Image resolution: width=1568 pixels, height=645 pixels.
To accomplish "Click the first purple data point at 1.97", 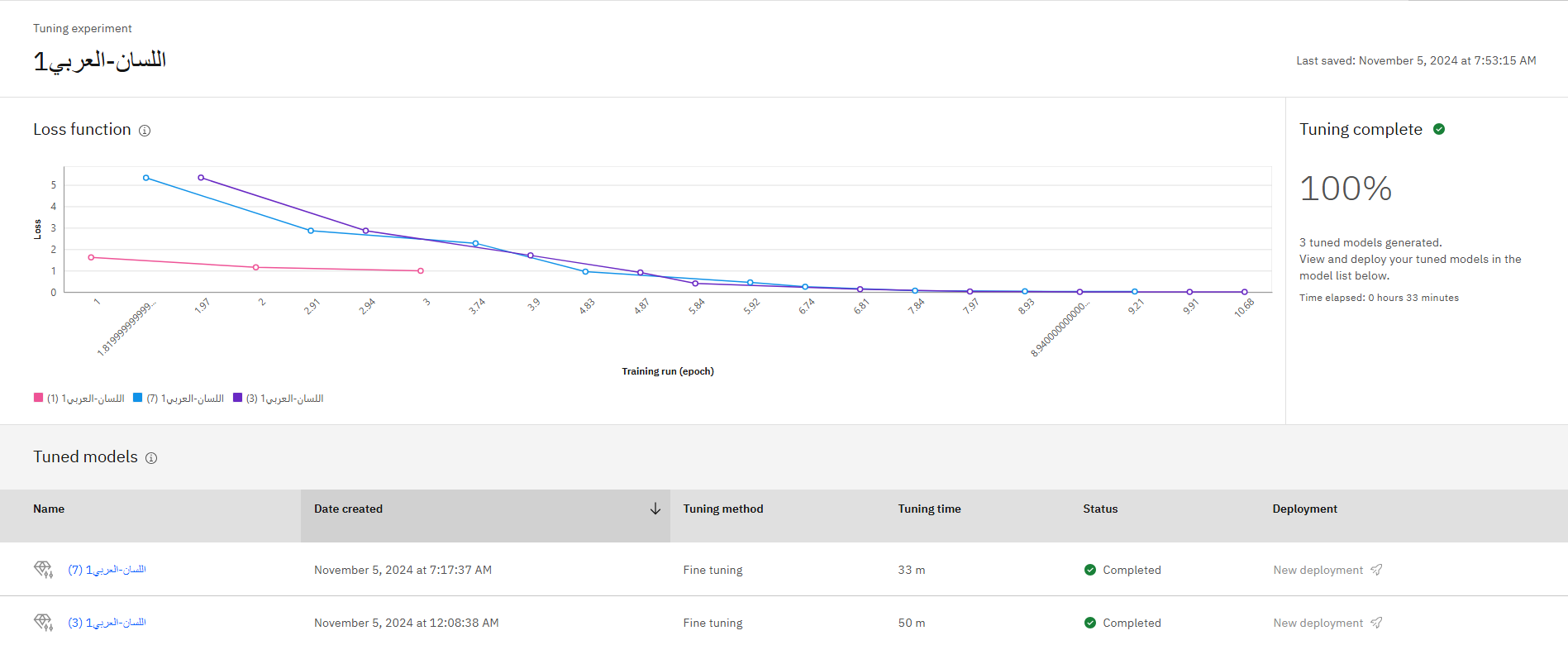I will (x=201, y=178).
